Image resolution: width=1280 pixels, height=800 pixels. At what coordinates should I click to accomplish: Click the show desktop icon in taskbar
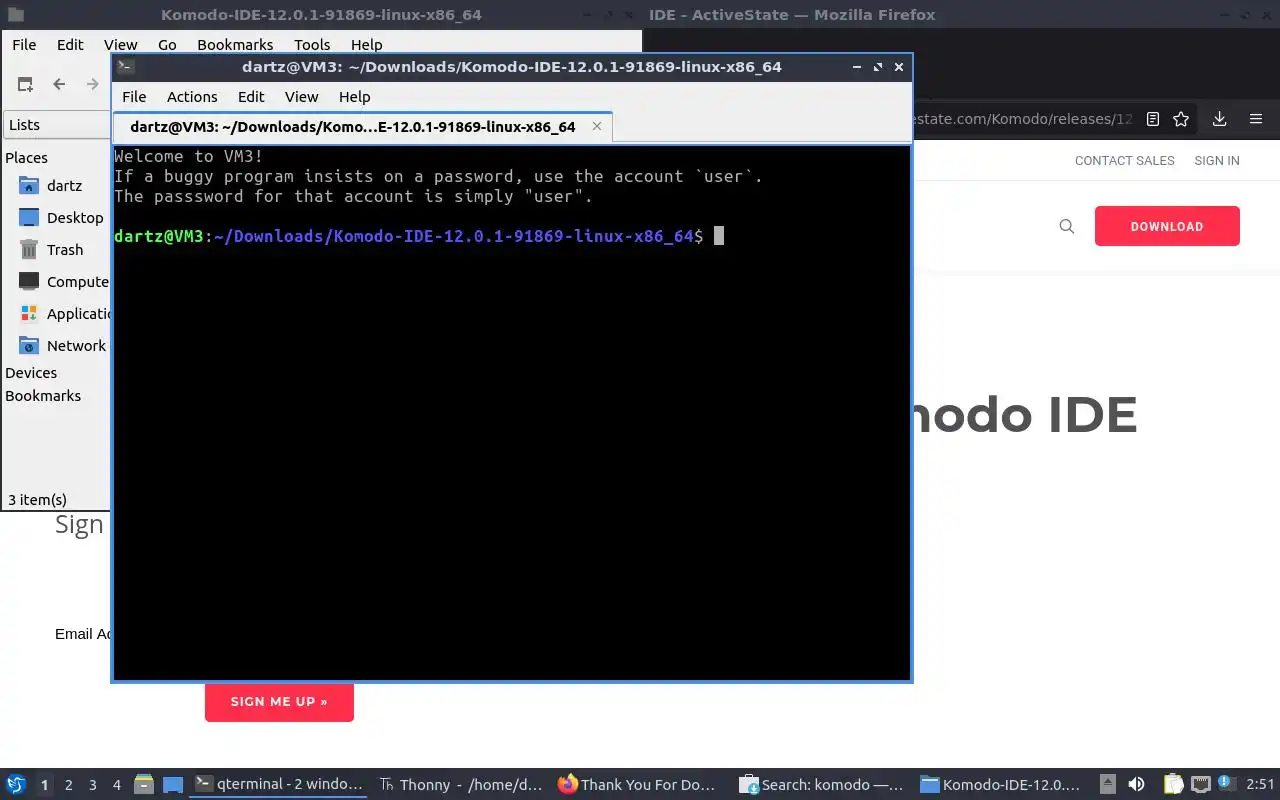(173, 785)
